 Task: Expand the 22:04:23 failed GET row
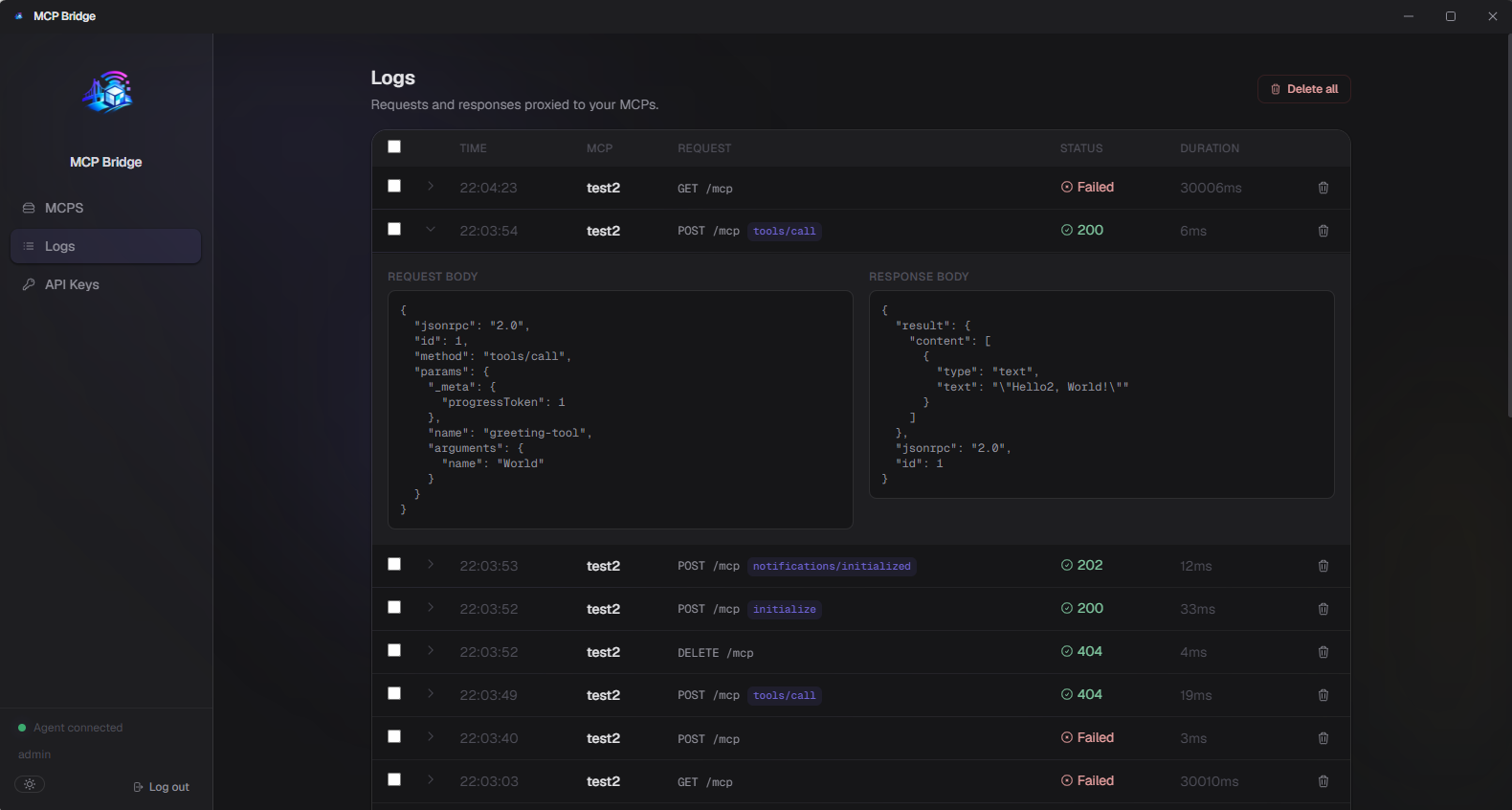431,186
